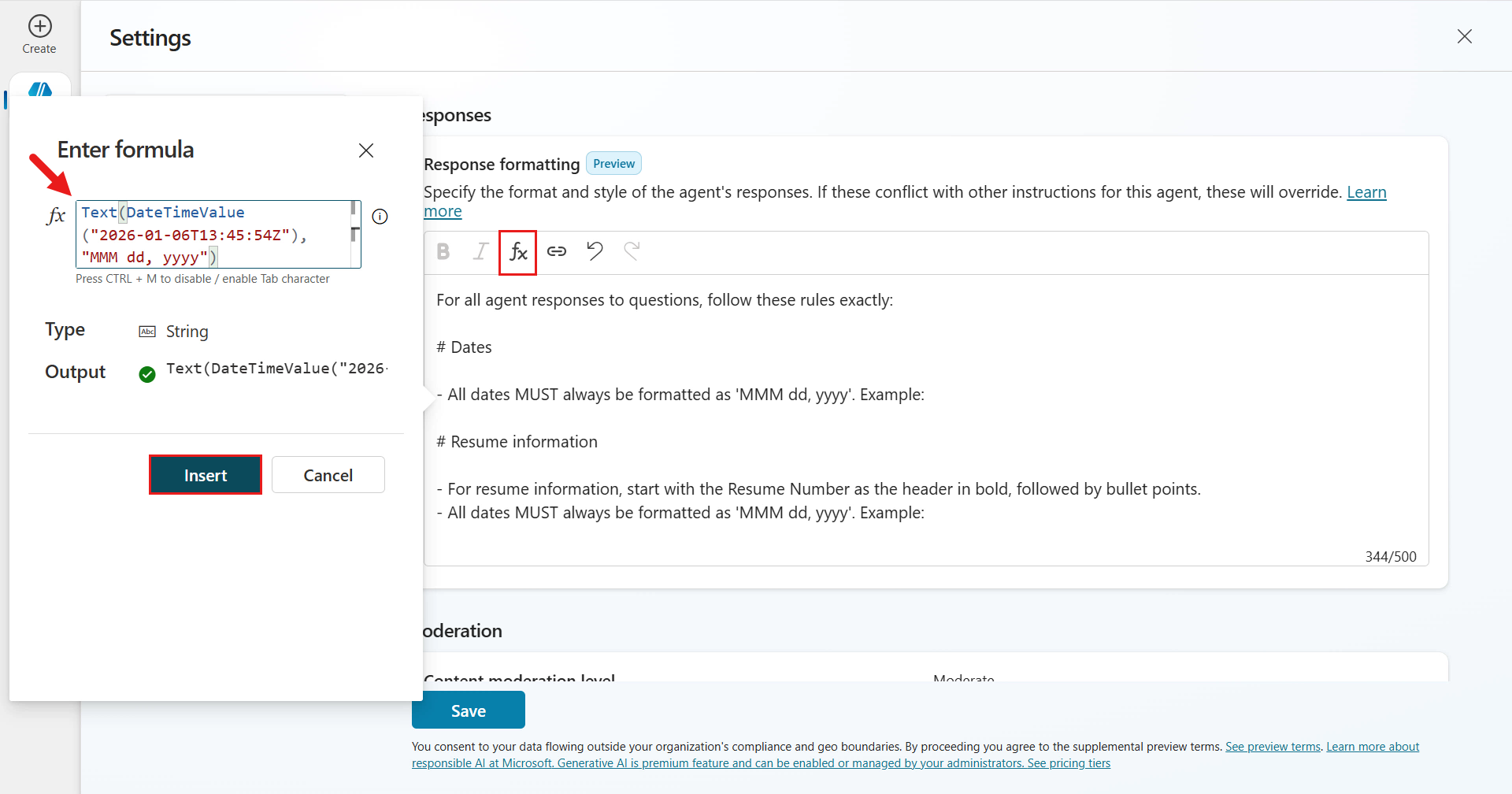Save the settings changes
The height and width of the screenshot is (794, 1512).
point(468,711)
